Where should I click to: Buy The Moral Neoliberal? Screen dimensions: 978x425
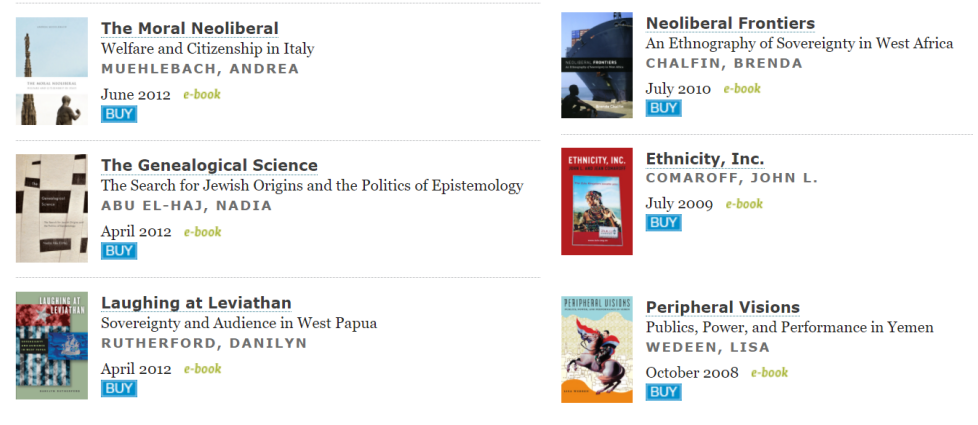[x=119, y=114]
